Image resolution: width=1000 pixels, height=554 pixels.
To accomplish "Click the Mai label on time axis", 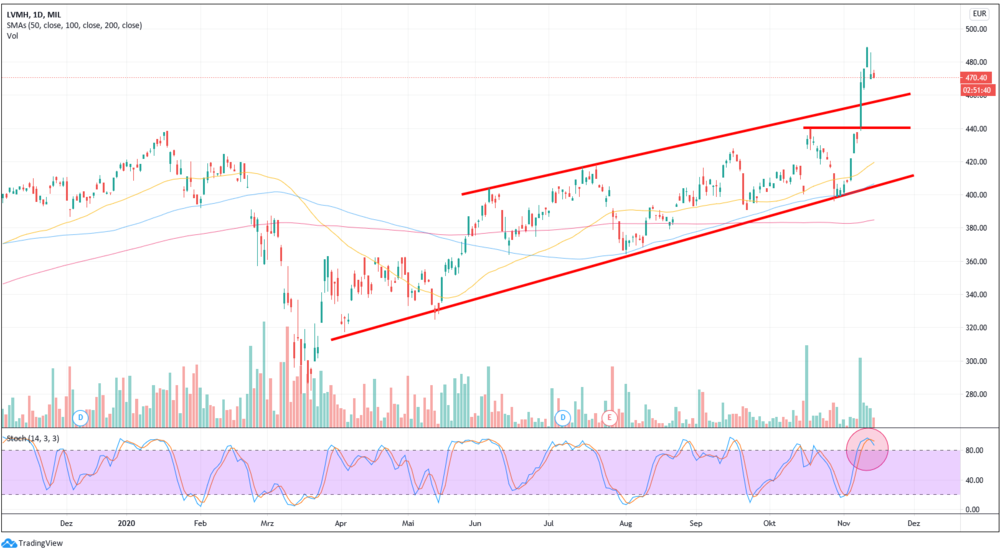I will tap(408, 523).
